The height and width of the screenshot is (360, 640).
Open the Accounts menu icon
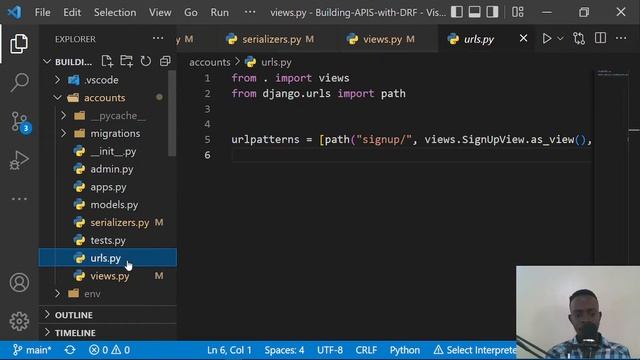[x=19, y=282]
